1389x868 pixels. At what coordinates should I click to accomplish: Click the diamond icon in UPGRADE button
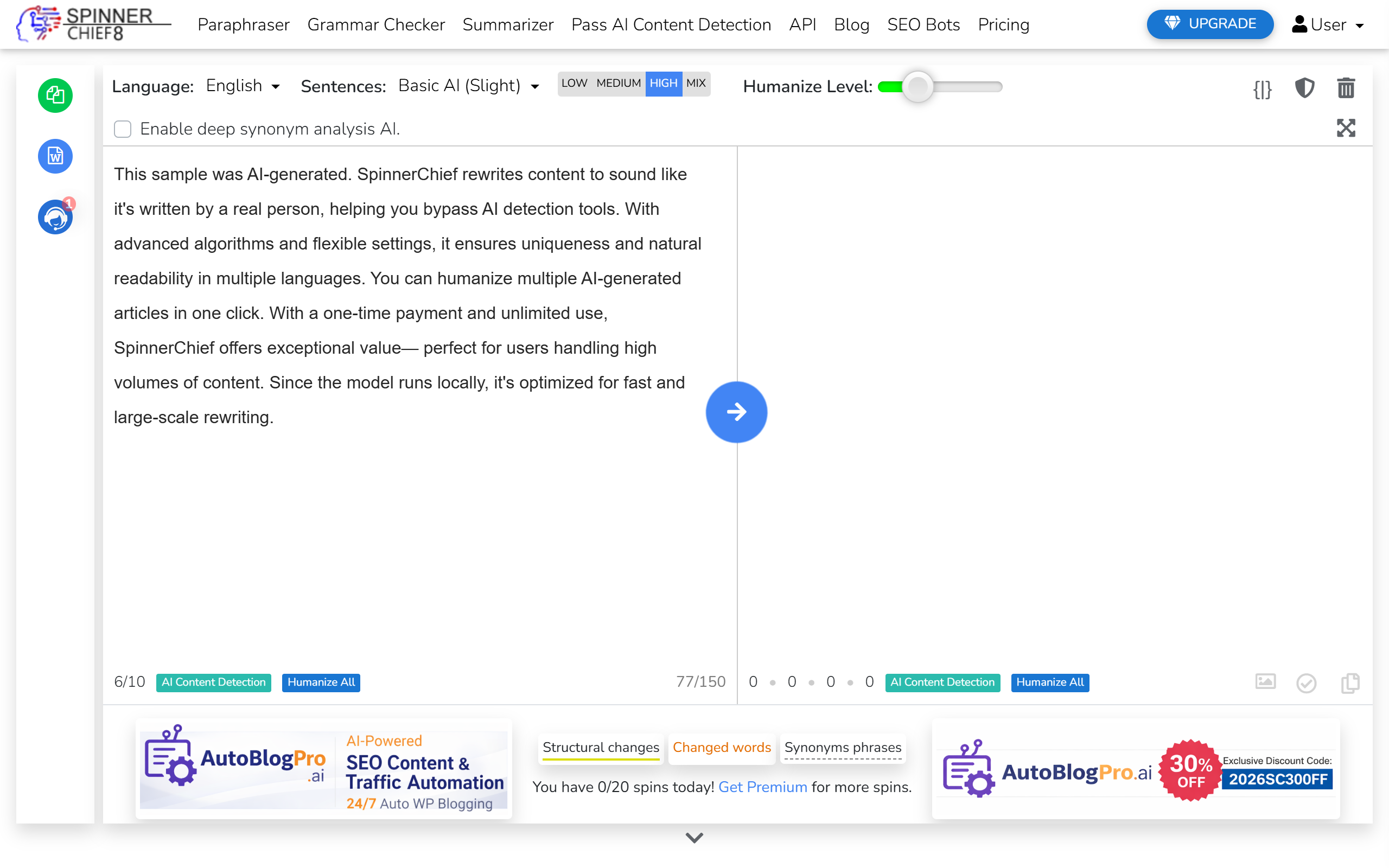tap(1172, 23)
